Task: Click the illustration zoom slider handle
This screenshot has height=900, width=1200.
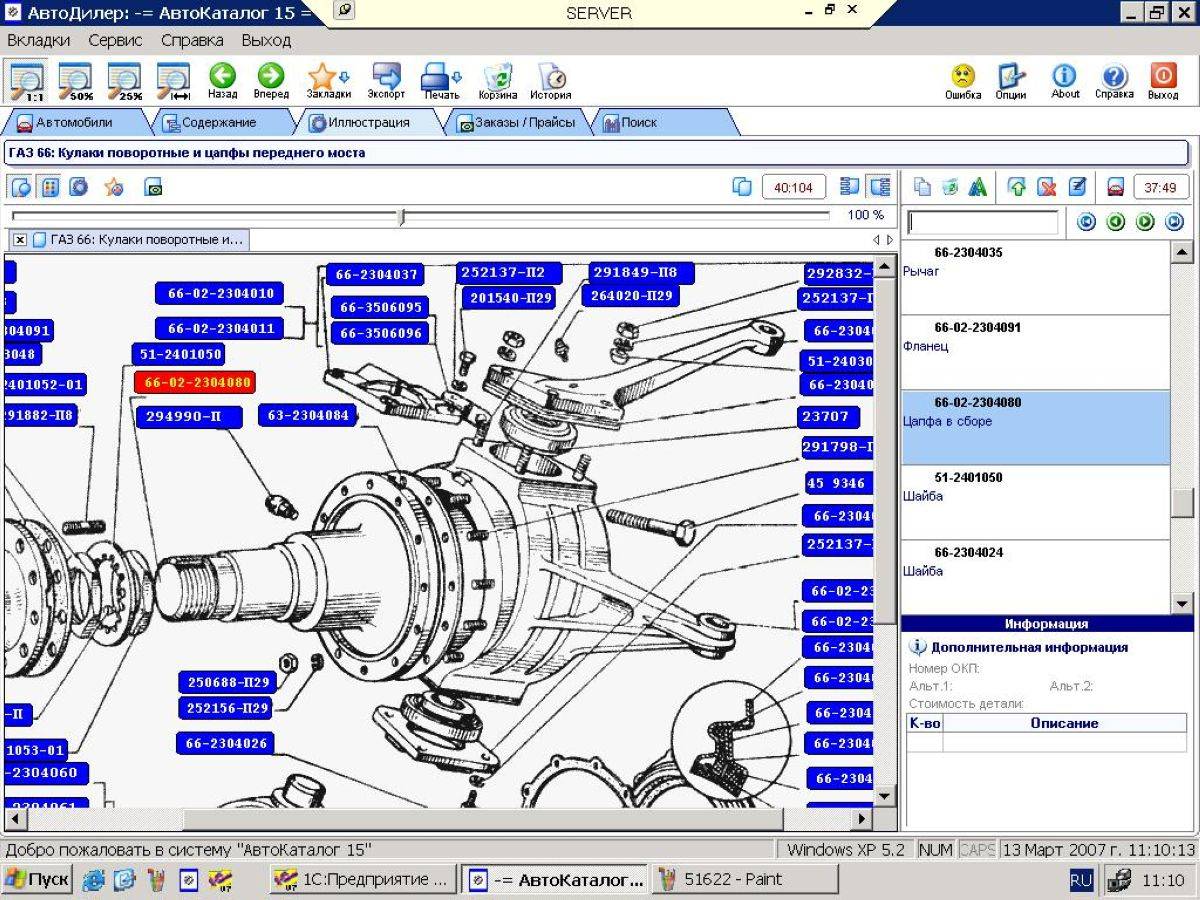Action: (401, 216)
